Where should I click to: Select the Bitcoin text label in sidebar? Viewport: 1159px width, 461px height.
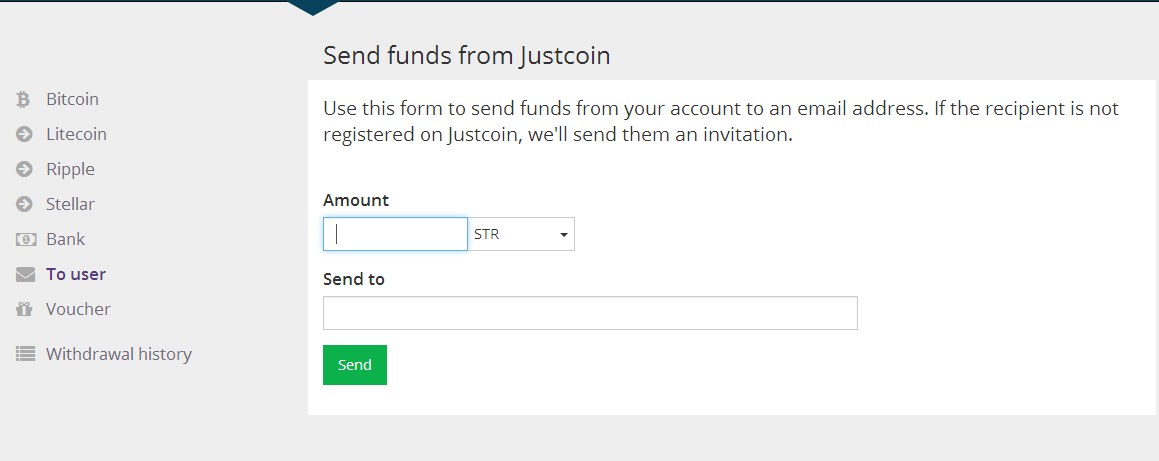72,100
